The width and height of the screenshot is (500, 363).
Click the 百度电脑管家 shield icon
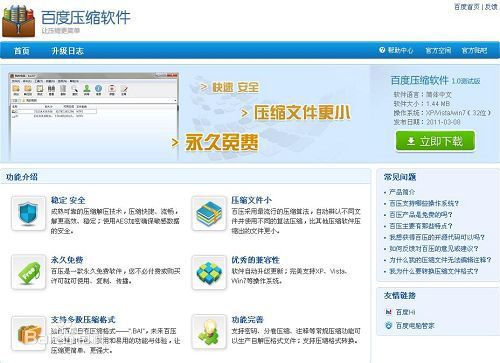click(x=388, y=325)
